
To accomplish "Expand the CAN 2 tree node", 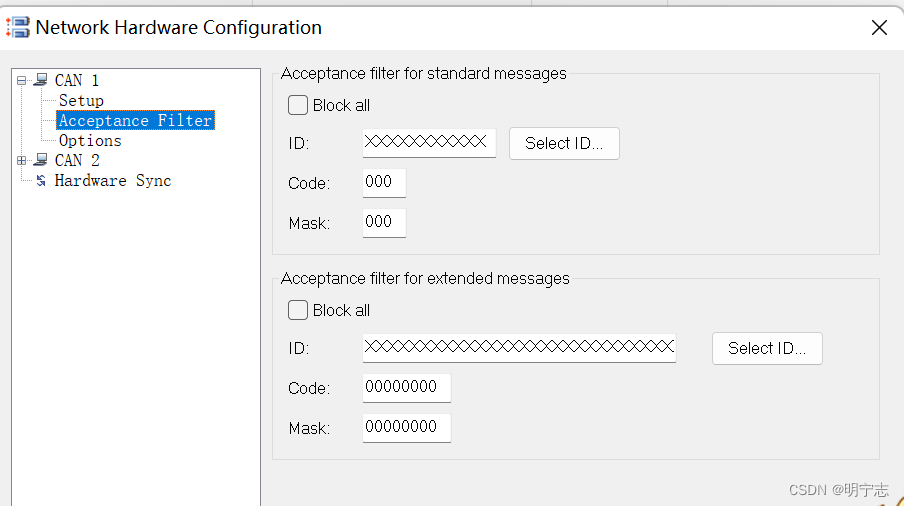I will 22,160.
